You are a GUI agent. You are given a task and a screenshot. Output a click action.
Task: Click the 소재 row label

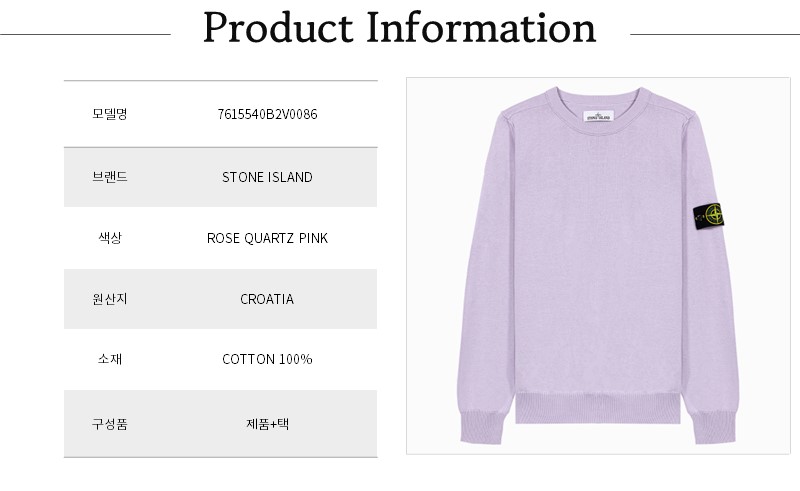tap(109, 359)
